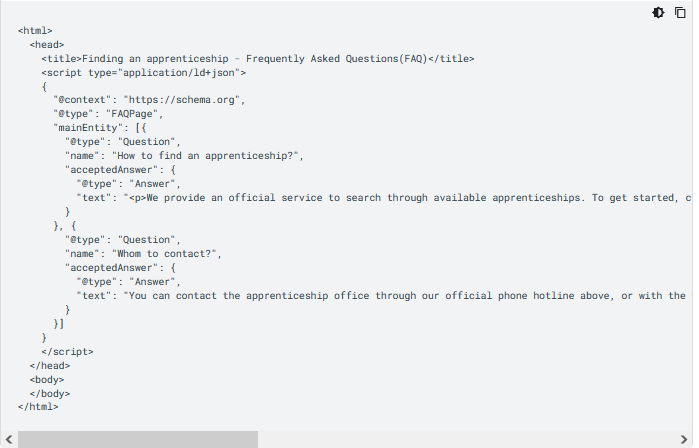Click the left scroll arrow
Image resolution: width=699 pixels, height=448 pixels.
click(8, 439)
